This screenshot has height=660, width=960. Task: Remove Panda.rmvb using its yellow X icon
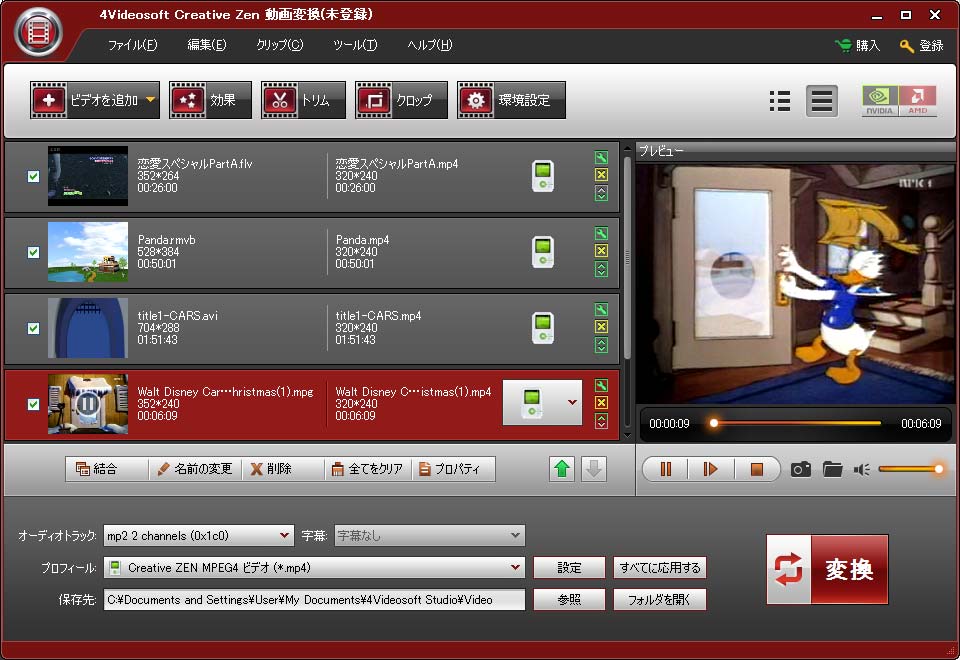tap(601, 251)
